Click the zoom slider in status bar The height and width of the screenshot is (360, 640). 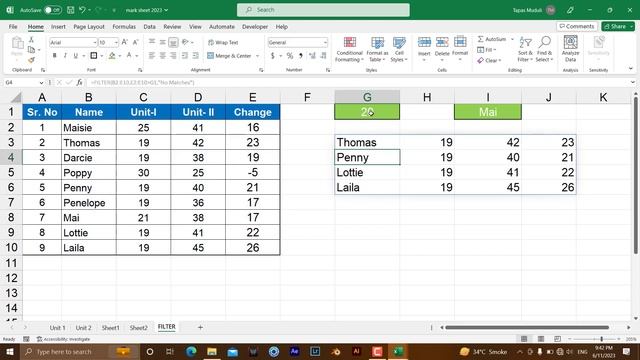(x=601, y=339)
